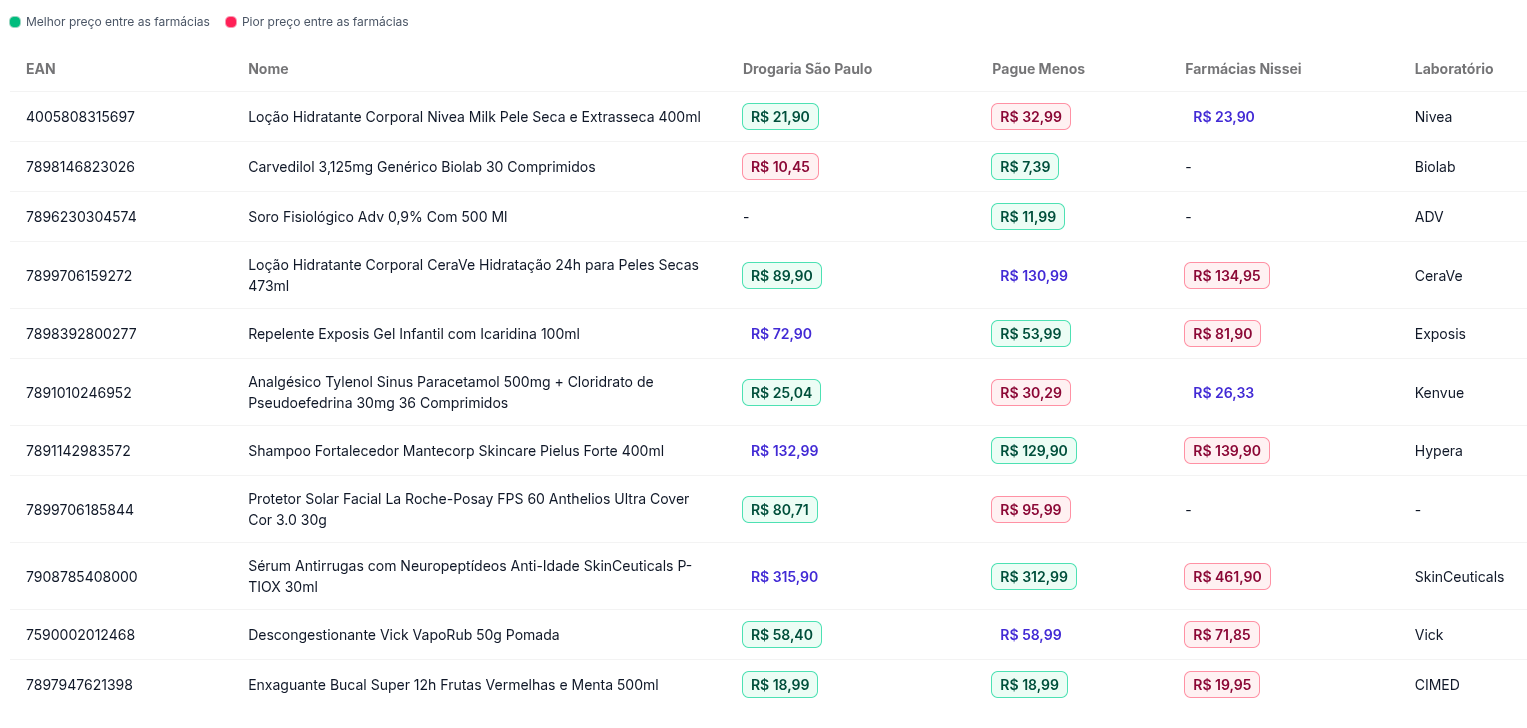Click product name 'Repelente Exposis Gel Infantil'
1527x728 pixels.
click(x=414, y=334)
